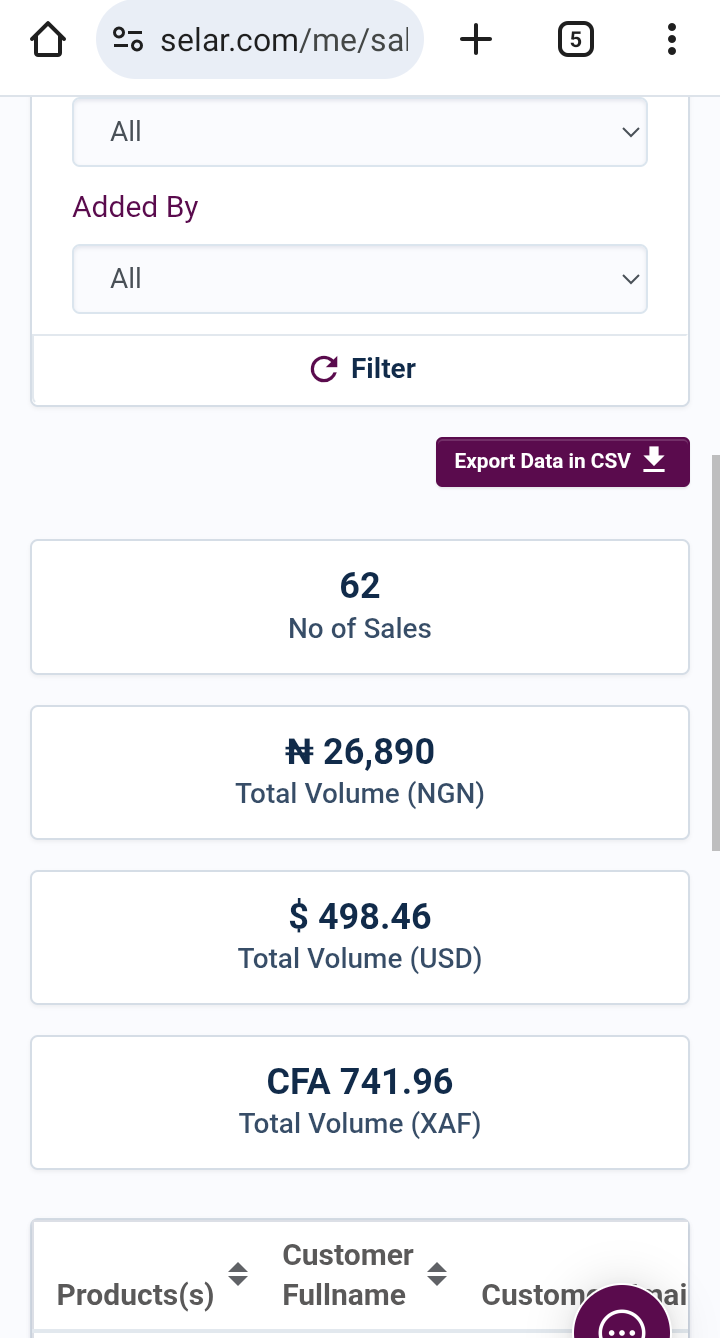720x1338 pixels.
Task: Open the site permissions icon in the address bar
Action: [x=128, y=39]
